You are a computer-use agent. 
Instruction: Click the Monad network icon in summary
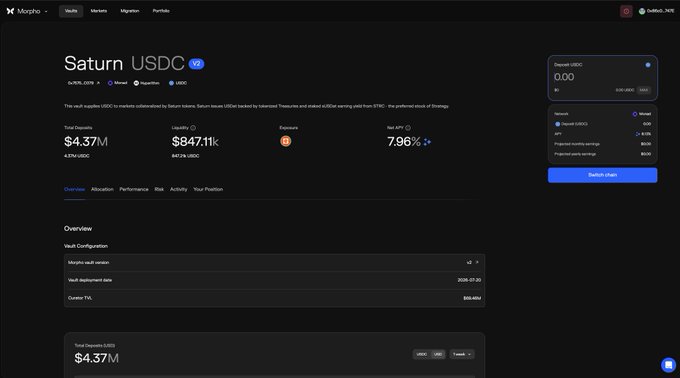(635, 114)
